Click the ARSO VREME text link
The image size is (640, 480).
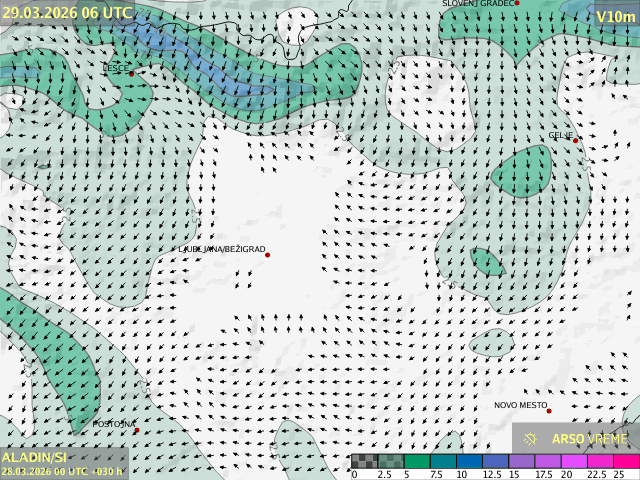click(x=590, y=438)
